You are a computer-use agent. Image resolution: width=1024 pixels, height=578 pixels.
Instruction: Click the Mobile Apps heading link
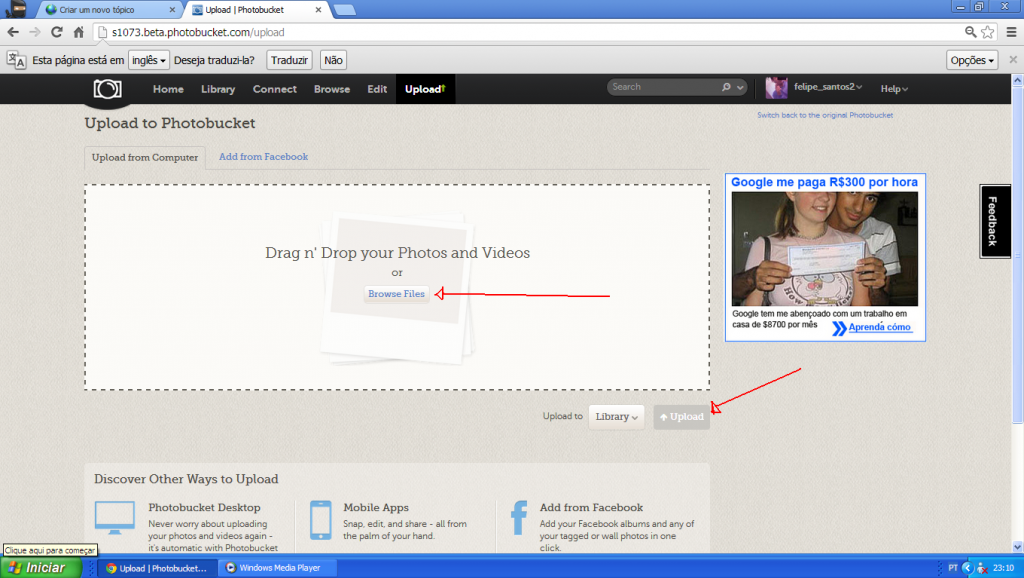[x=376, y=507]
